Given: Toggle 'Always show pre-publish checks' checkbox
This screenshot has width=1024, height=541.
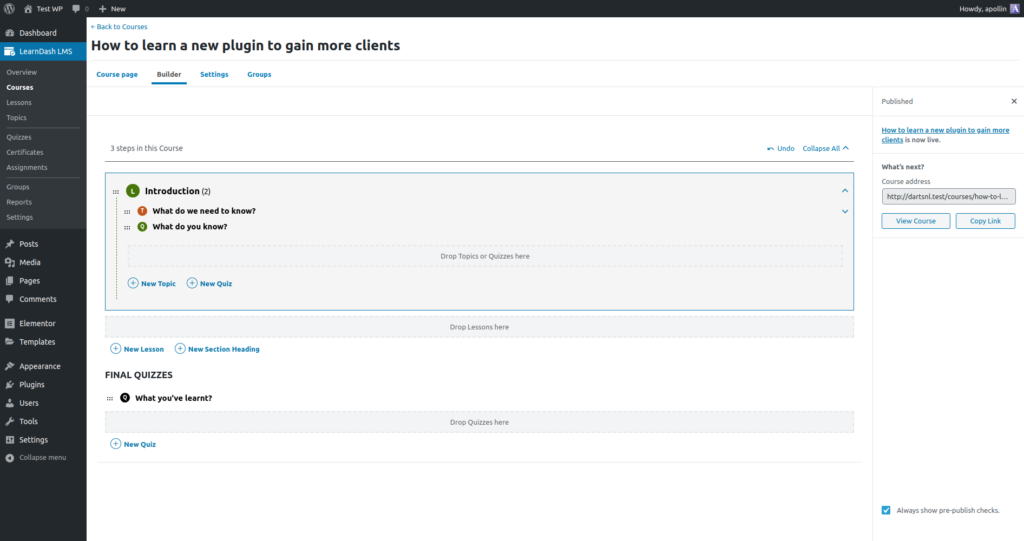Looking at the screenshot, I should pyautogui.click(x=886, y=510).
